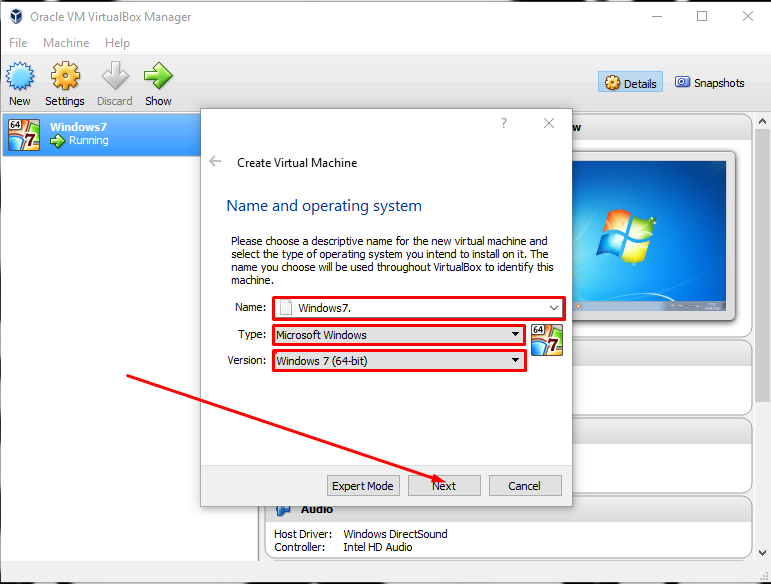This screenshot has height=584, width=771.
Task: Open the File menu
Action: (18, 43)
